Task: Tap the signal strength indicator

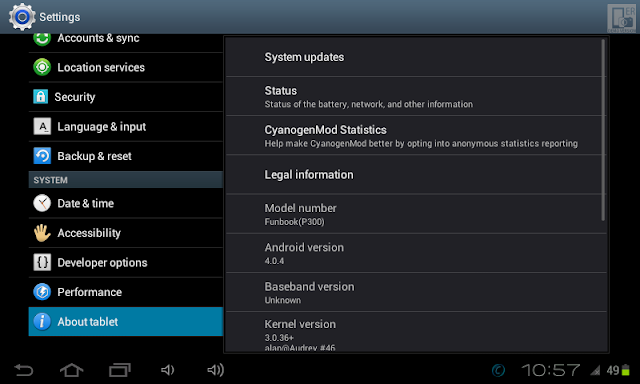Action: (595, 371)
